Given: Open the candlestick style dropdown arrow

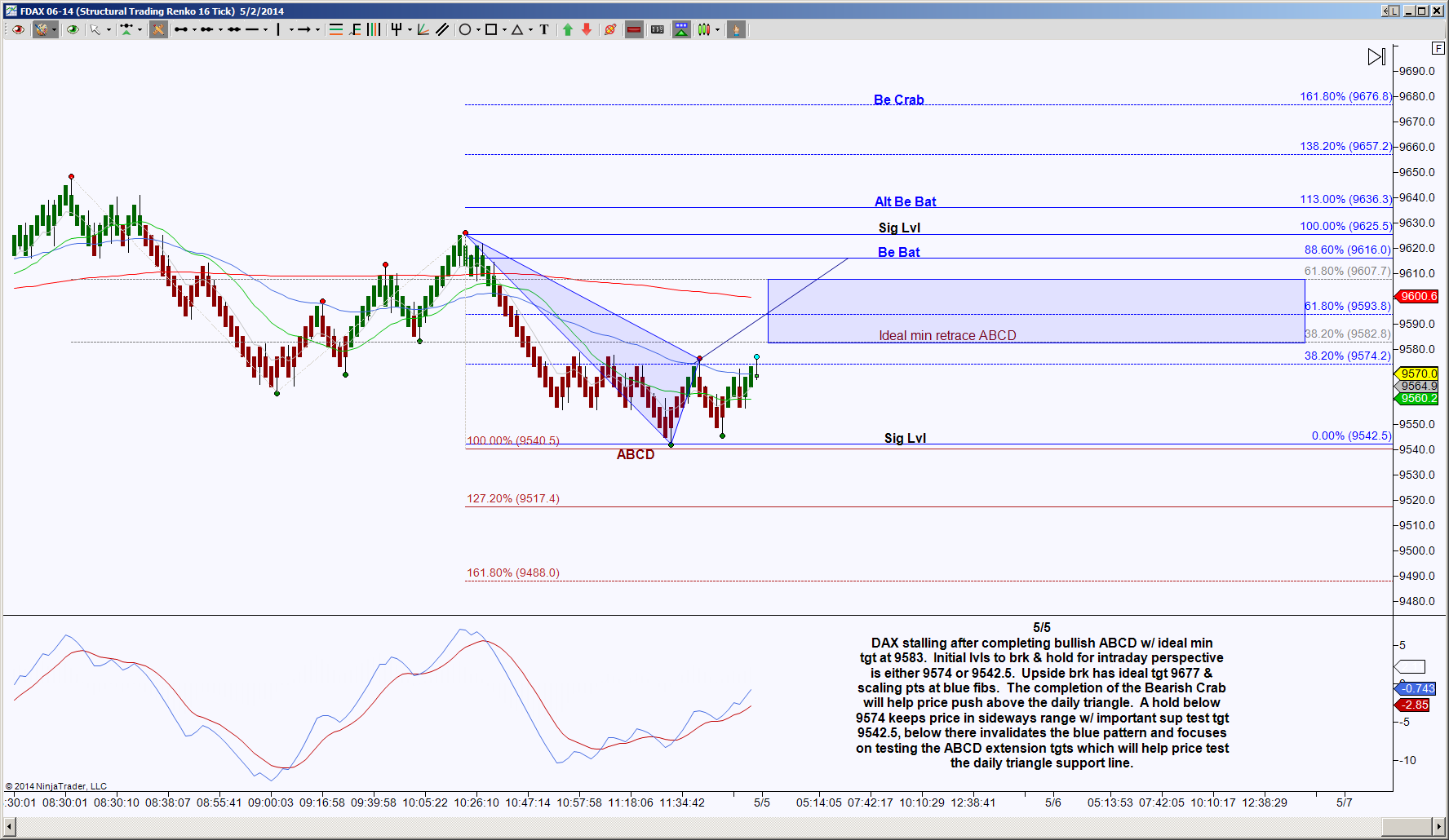Looking at the screenshot, I should pos(718,29).
